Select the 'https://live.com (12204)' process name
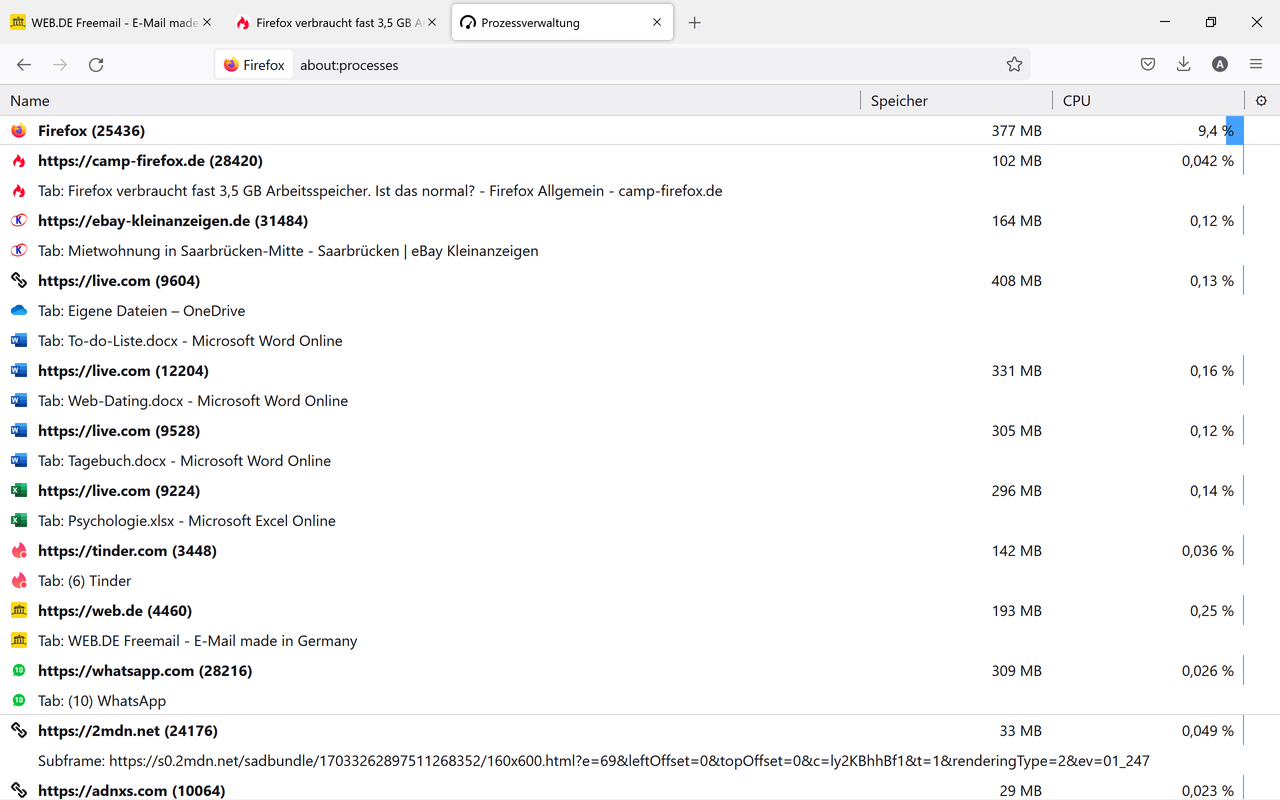1280x800 pixels. [123, 371]
